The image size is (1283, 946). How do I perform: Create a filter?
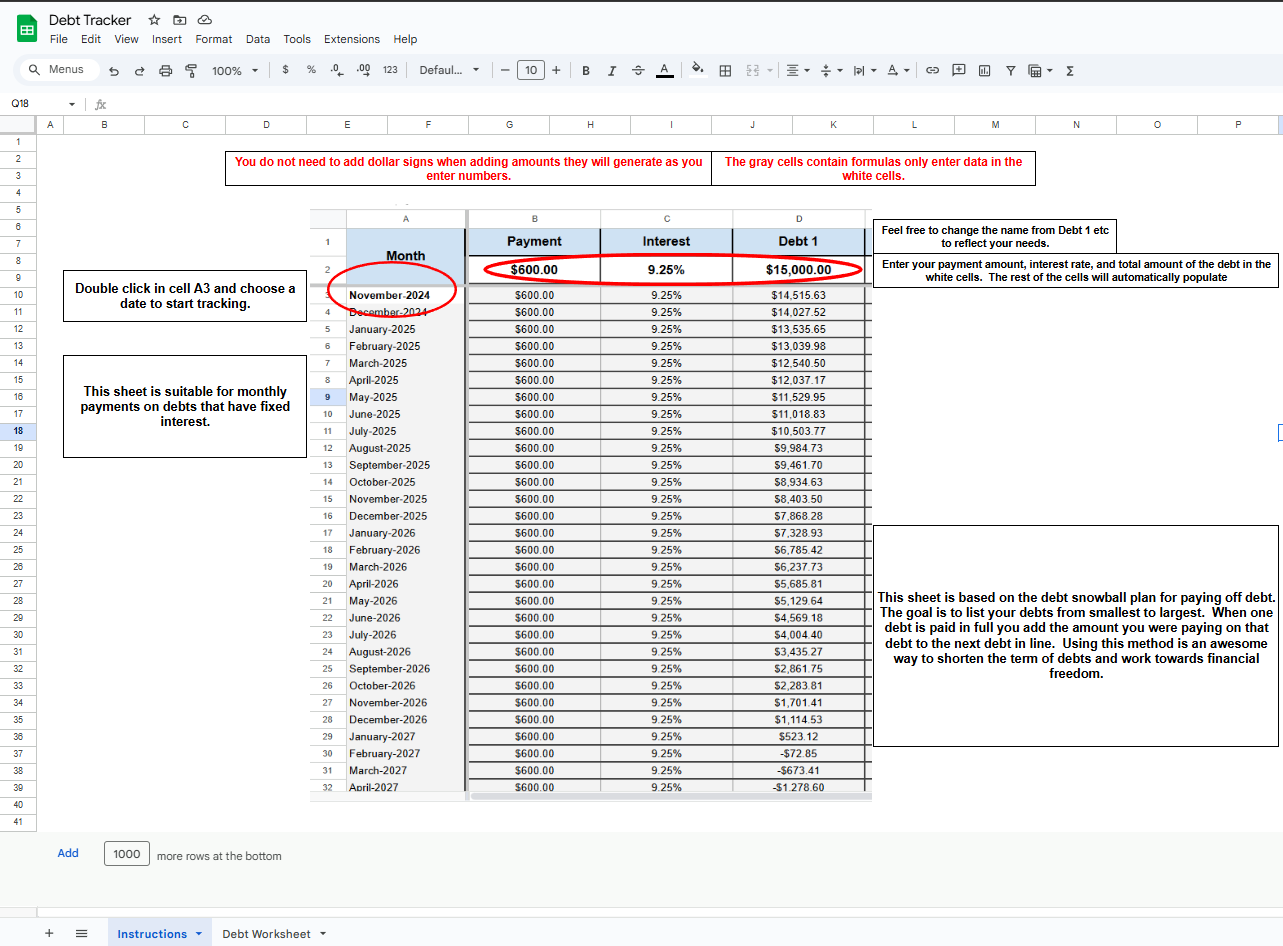tap(1010, 70)
